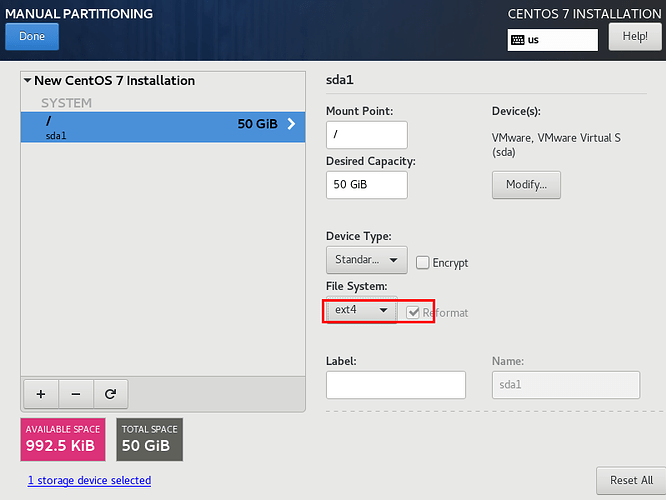Open the ext4 File System dropdown
Viewport: 666px width, 500px height.
(361, 310)
